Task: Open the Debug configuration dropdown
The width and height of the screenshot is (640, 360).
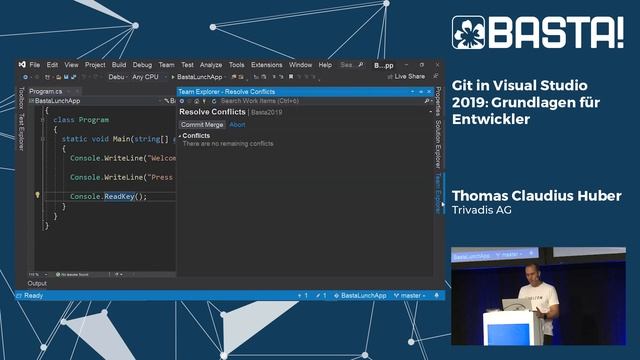Action: (x=118, y=77)
